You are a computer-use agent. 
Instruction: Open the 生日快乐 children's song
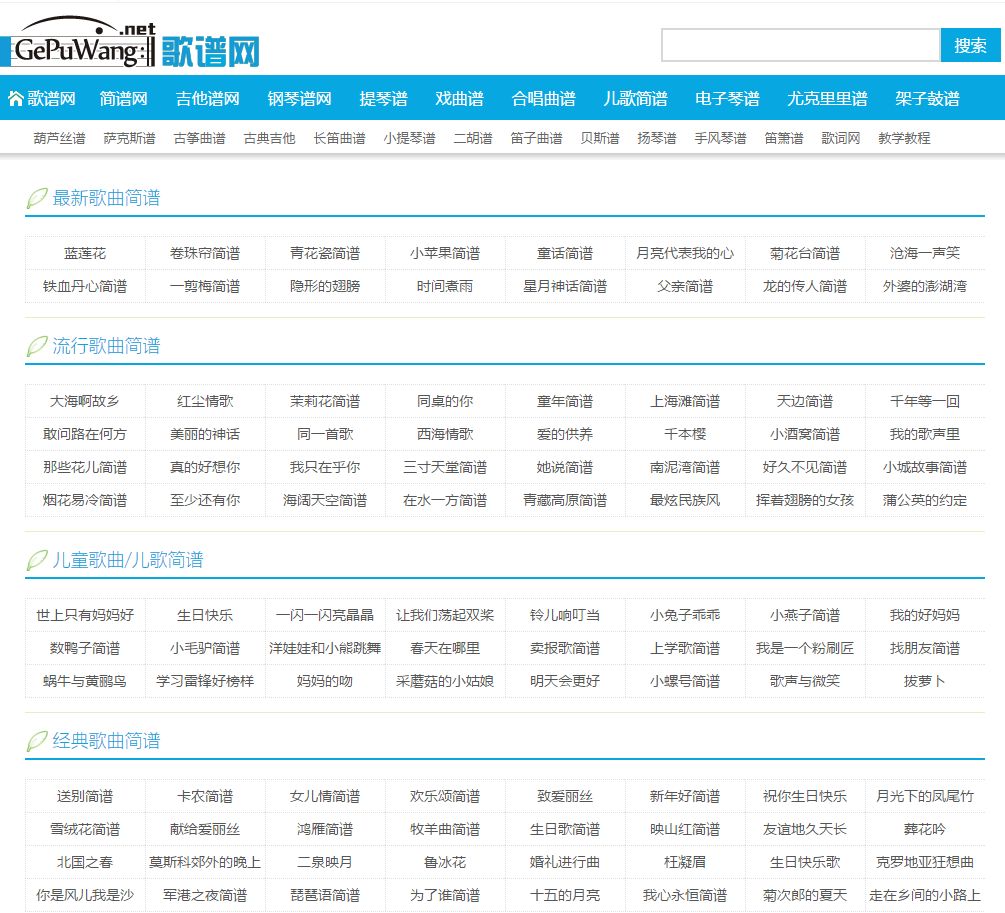coord(202,614)
